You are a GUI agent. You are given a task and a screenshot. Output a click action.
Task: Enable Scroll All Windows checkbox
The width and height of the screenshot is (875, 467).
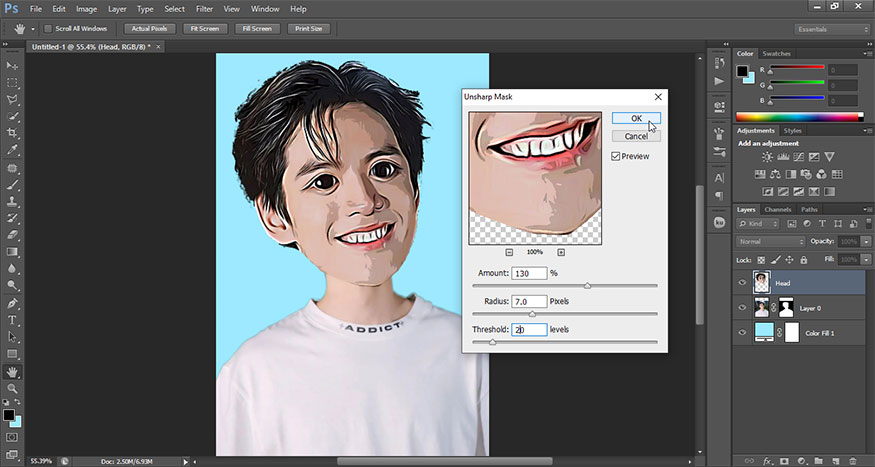coord(48,28)
